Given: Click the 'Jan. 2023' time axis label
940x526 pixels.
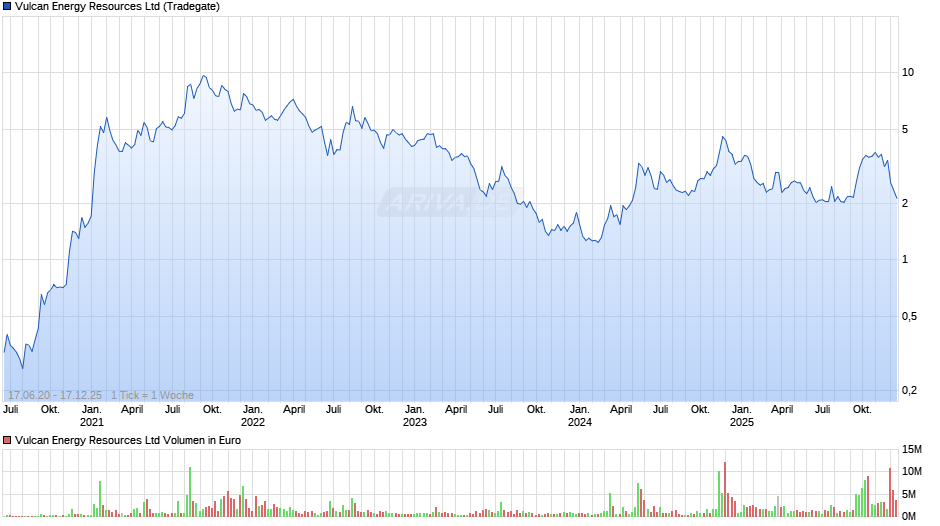Looking at the screenshot, I should 415,416.
